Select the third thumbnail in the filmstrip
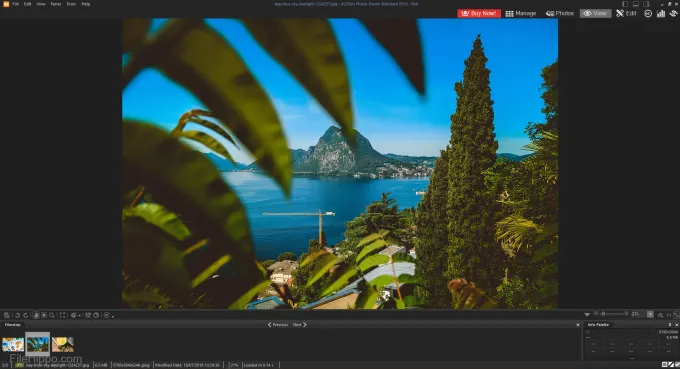The height and width of the screenshot is (369, 680). [x=63, y=344]
